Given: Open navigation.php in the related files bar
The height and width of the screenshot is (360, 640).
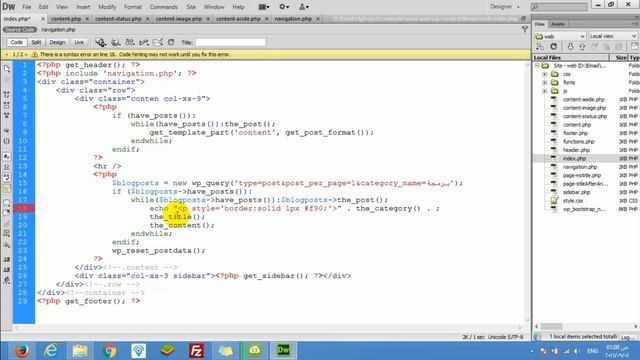Looking at the screenshot, I should 58,29.
